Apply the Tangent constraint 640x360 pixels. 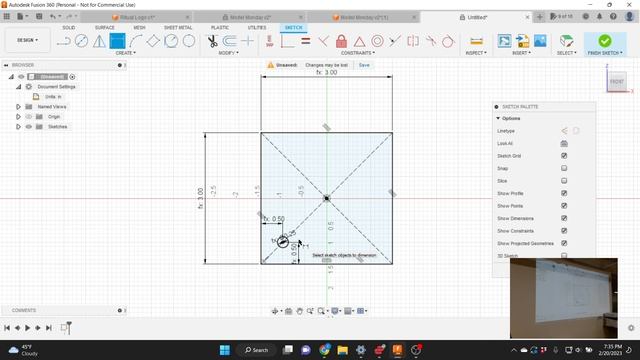[448, 41]
